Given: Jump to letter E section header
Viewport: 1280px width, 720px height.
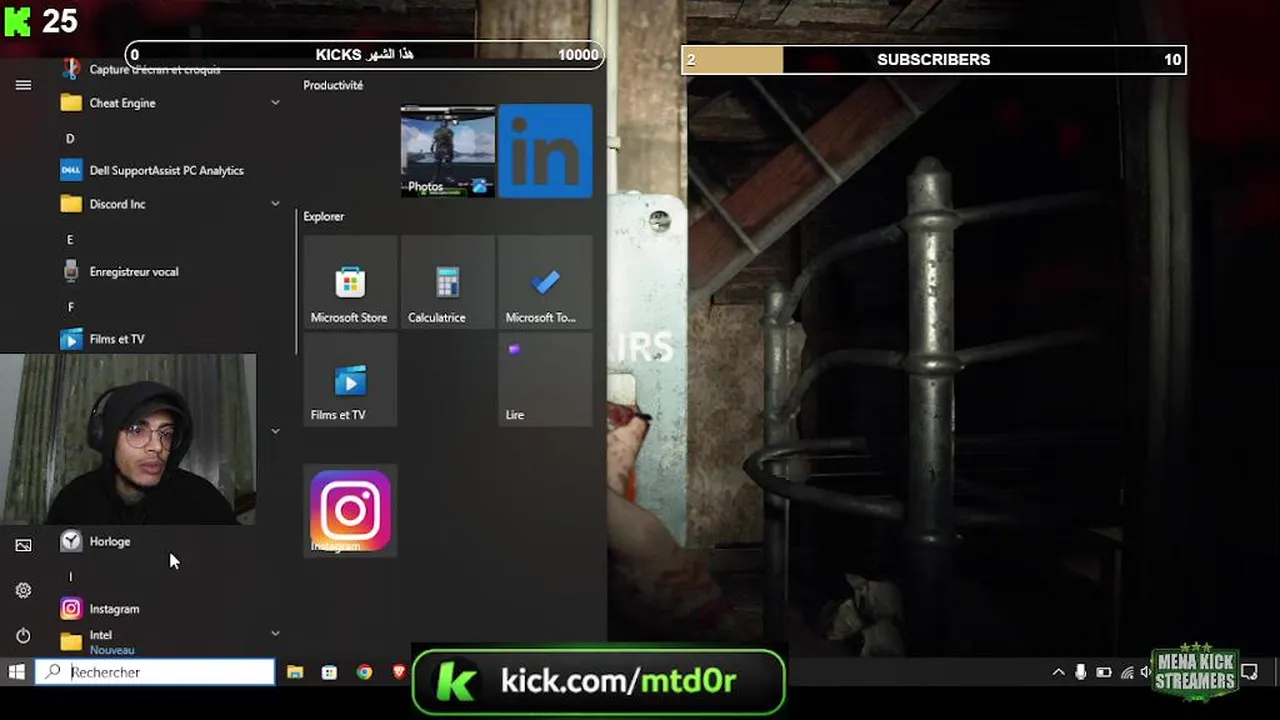Looking at the screenshot, I should coord(70,240).
